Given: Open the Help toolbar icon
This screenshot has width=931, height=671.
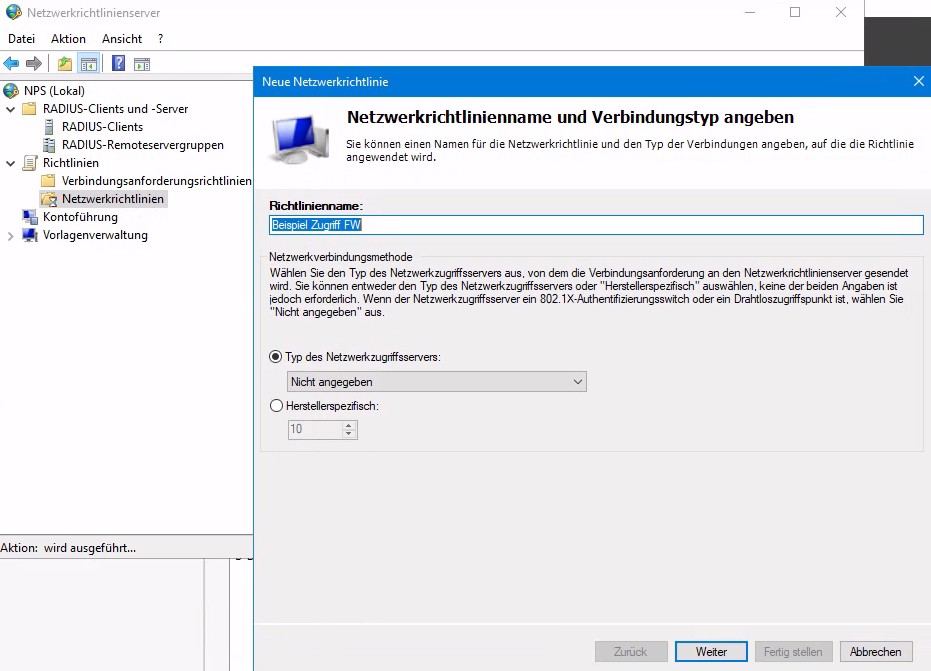Looking at the screenshot, I should 118,63.
